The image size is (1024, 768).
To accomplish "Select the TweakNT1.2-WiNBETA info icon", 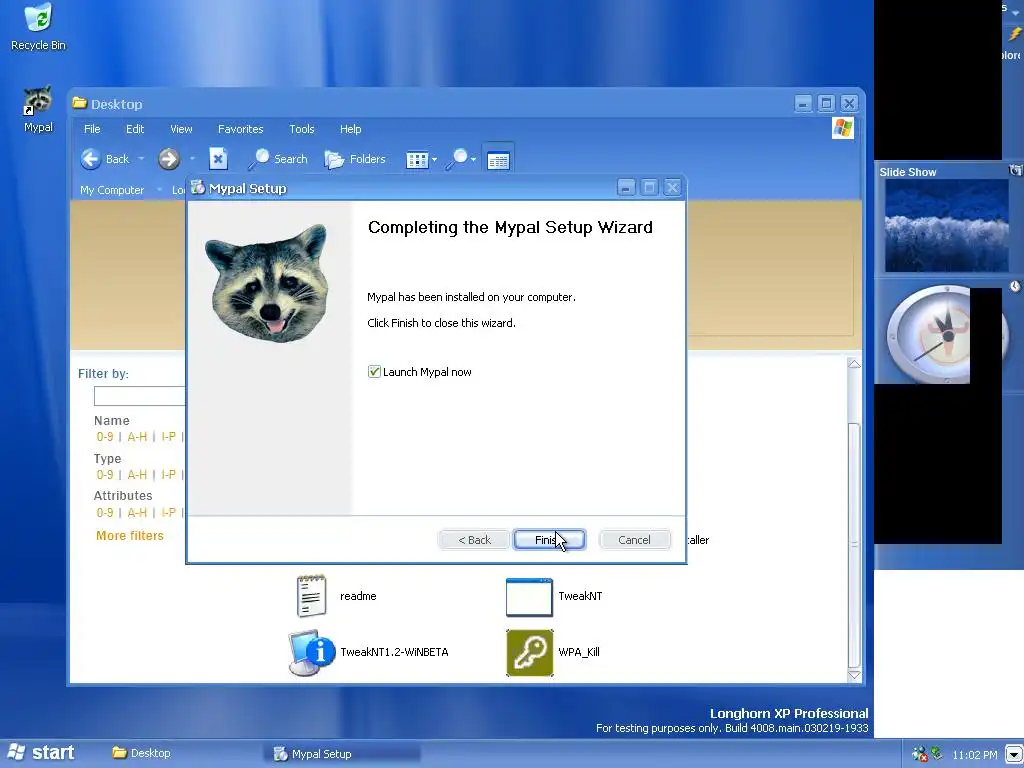I will (x=312, y=652).
